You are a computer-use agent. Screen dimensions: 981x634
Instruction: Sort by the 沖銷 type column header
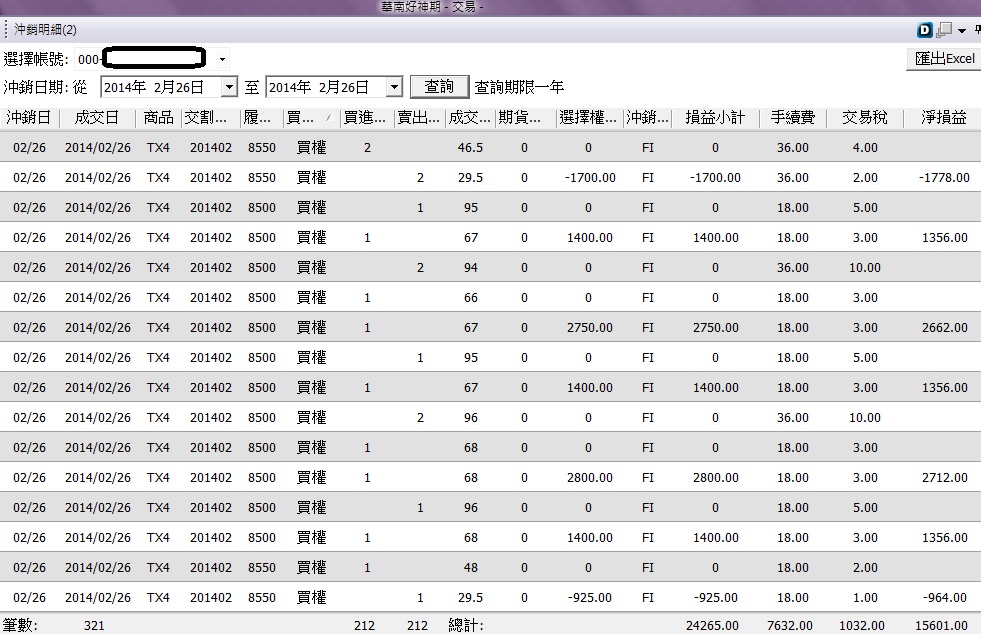coord(648,118)
